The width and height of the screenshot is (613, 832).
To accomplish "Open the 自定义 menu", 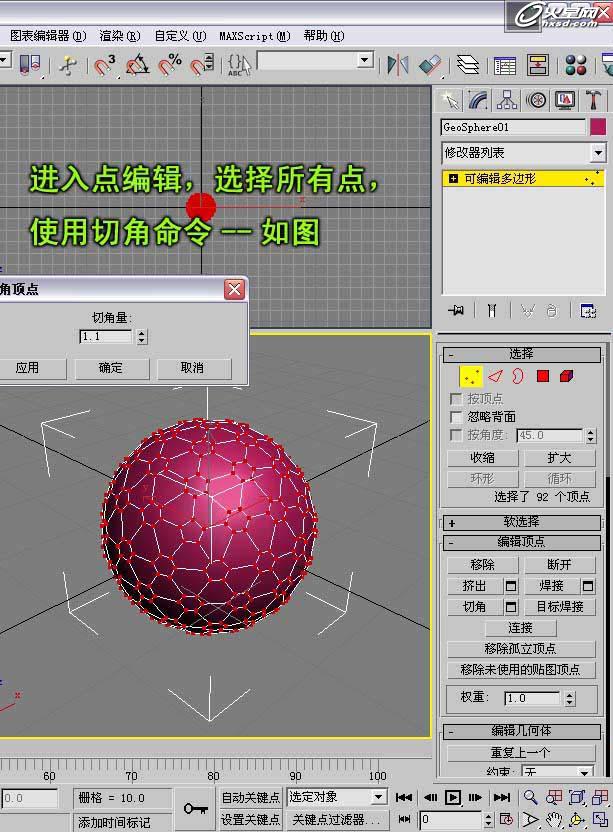I will pos(180,35).
